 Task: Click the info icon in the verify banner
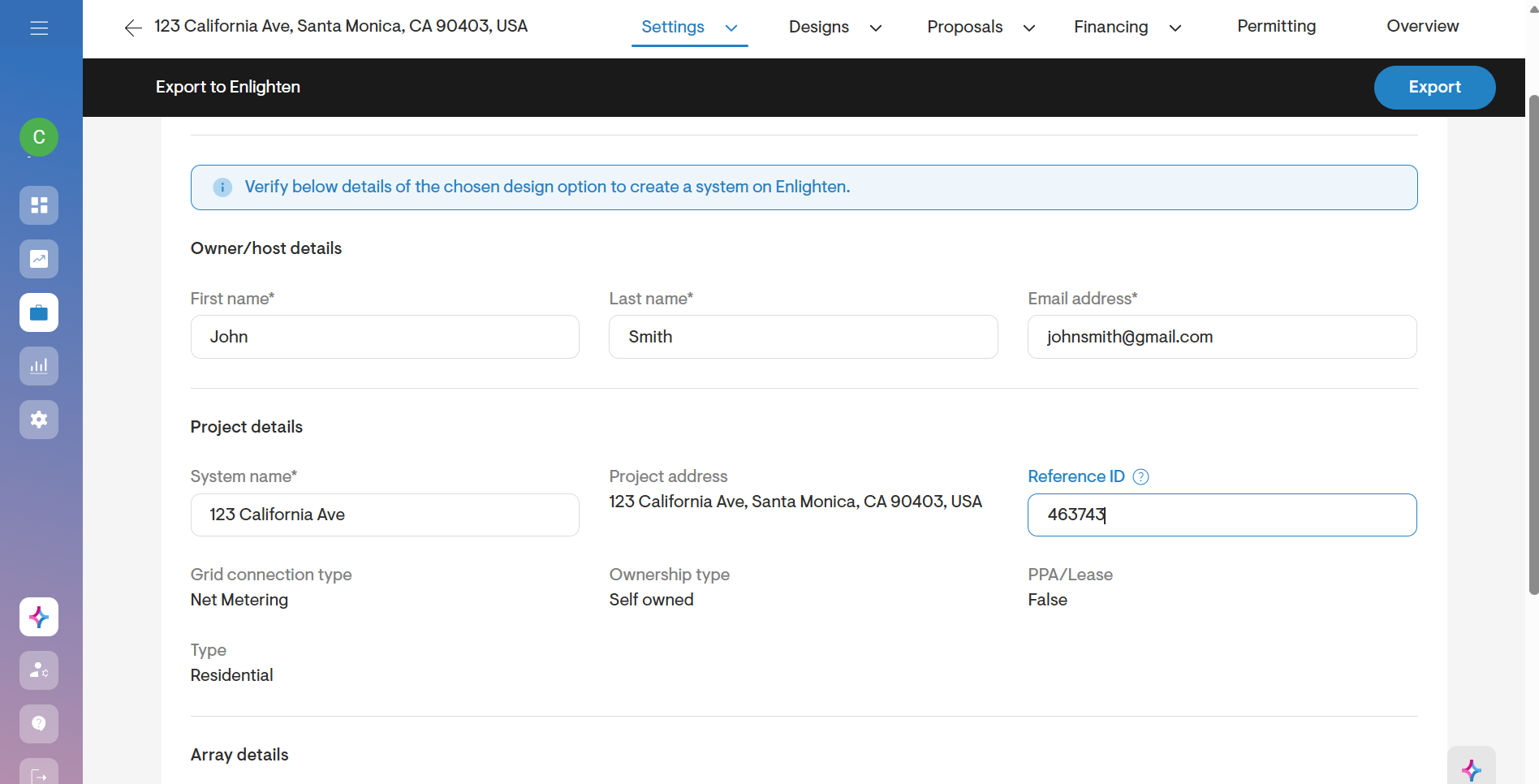(x=222, y=187)
